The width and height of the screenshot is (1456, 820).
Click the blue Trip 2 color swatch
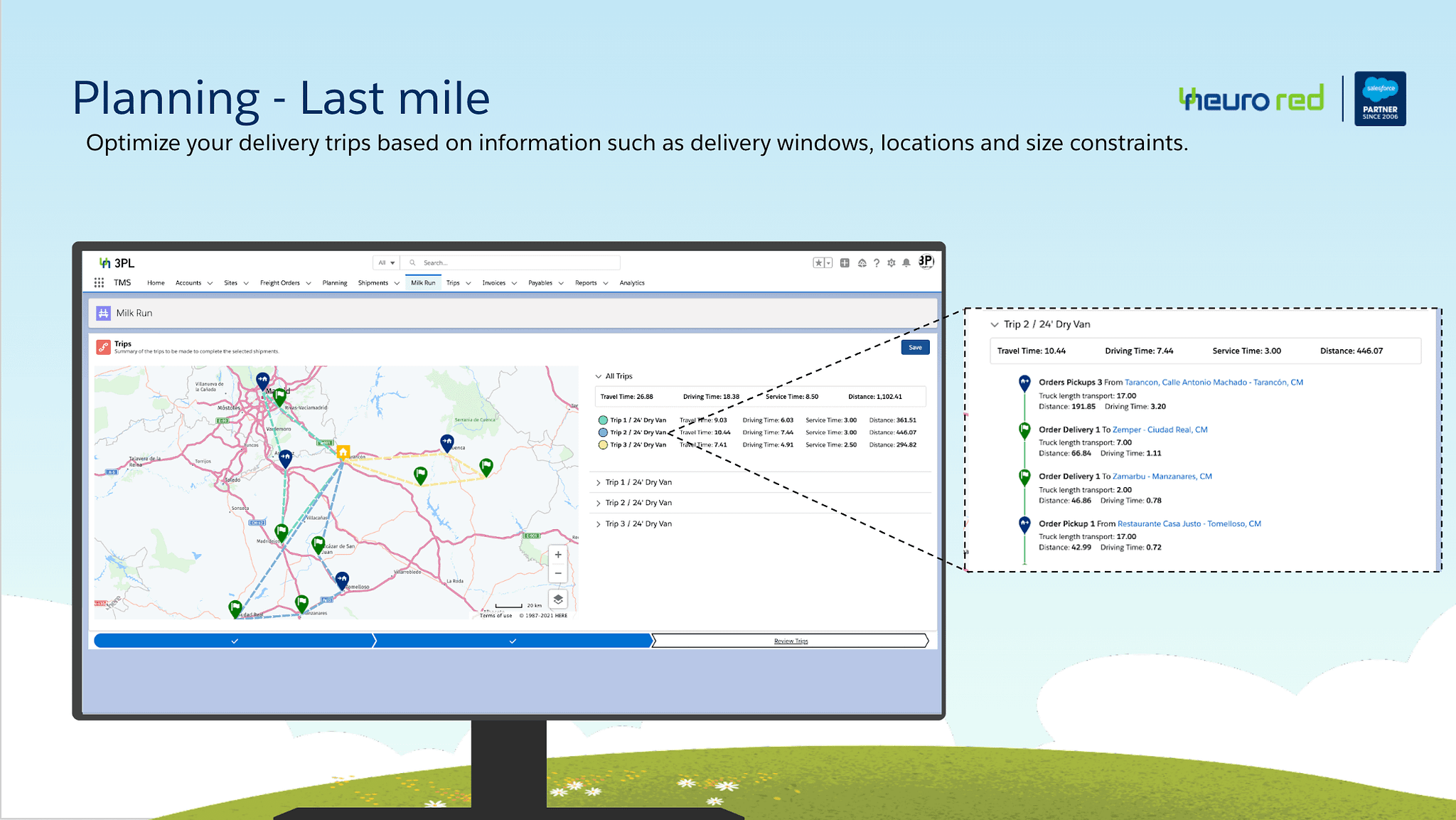[603, 432]
